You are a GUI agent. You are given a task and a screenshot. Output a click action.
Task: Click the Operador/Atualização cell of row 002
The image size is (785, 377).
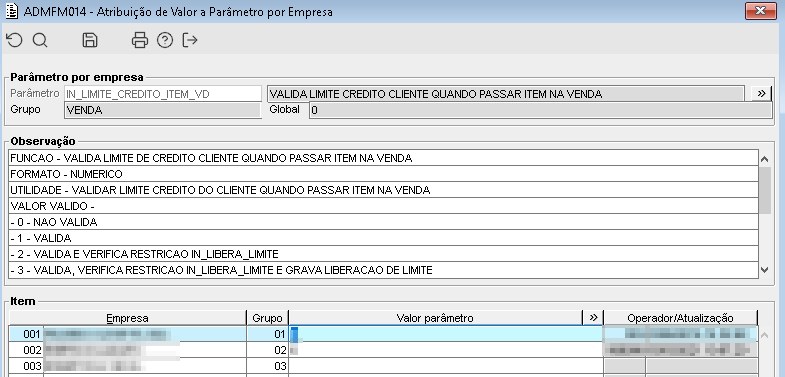click(680, 350)
